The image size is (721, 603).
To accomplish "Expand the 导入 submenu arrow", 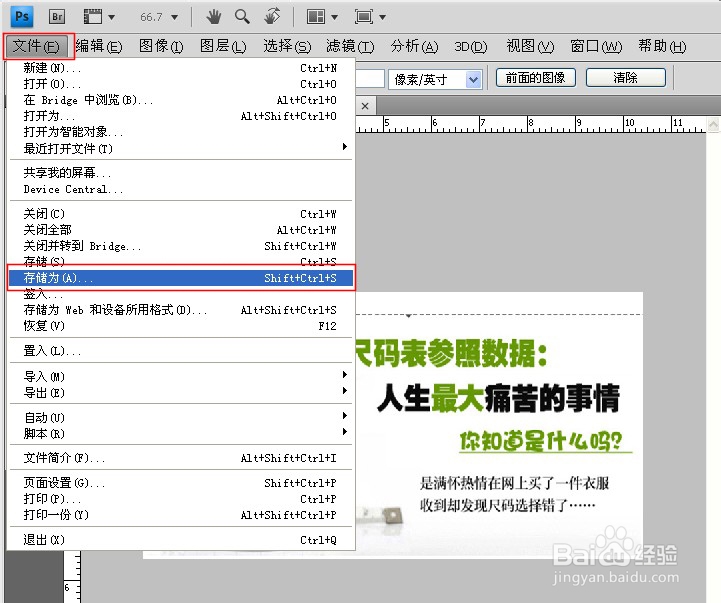I will (344, 375).
